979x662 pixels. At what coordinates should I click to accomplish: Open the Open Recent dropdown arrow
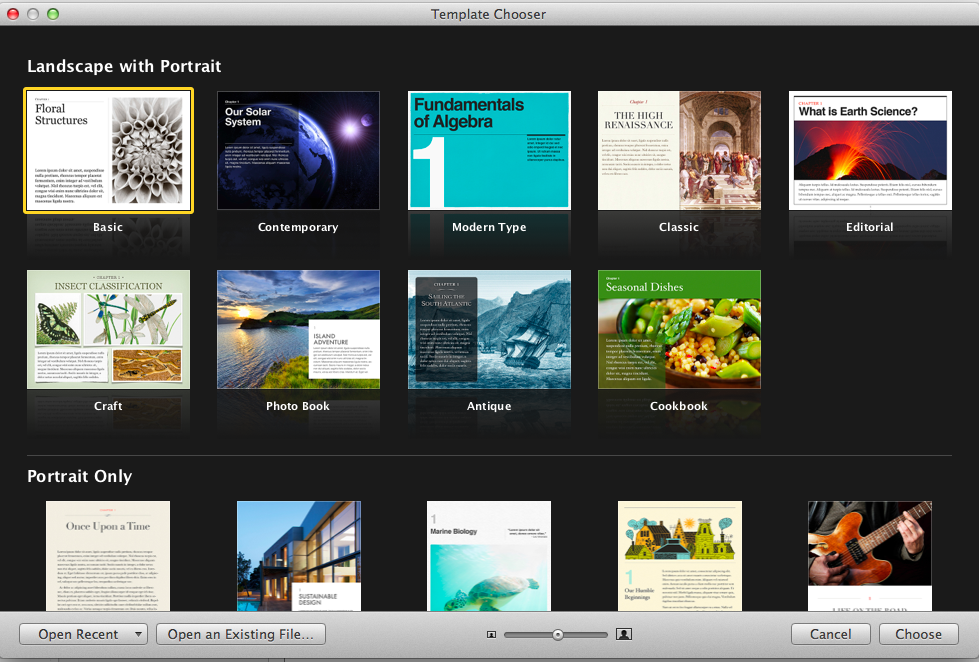tap(138, 635)
